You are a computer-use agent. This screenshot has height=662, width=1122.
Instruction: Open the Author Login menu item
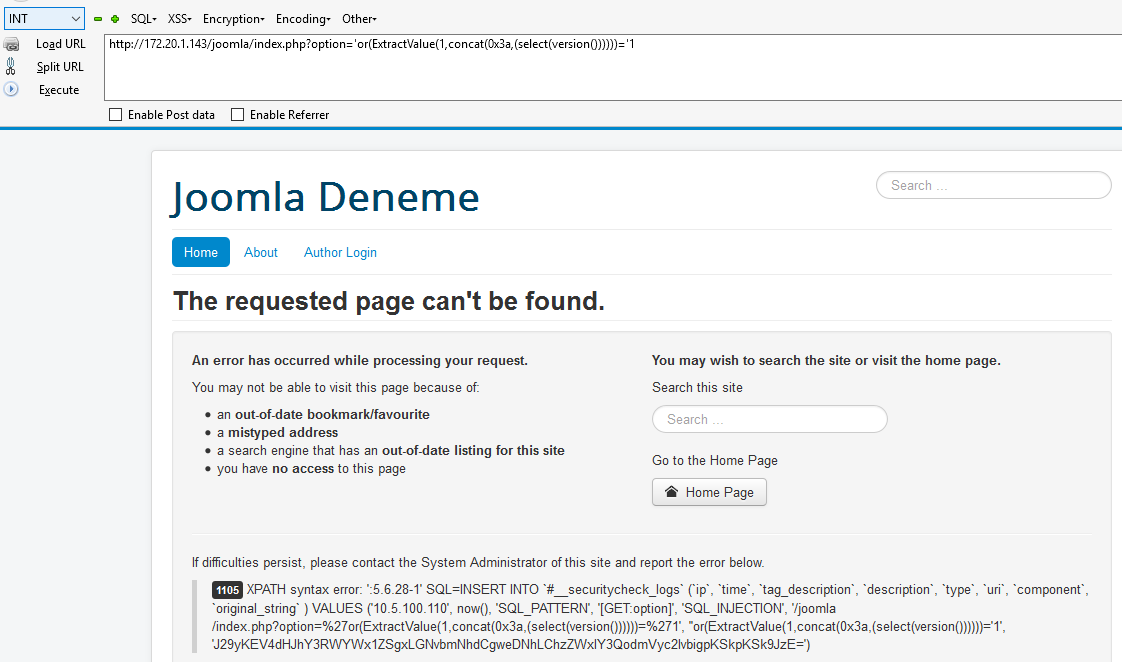pos(340,252)
